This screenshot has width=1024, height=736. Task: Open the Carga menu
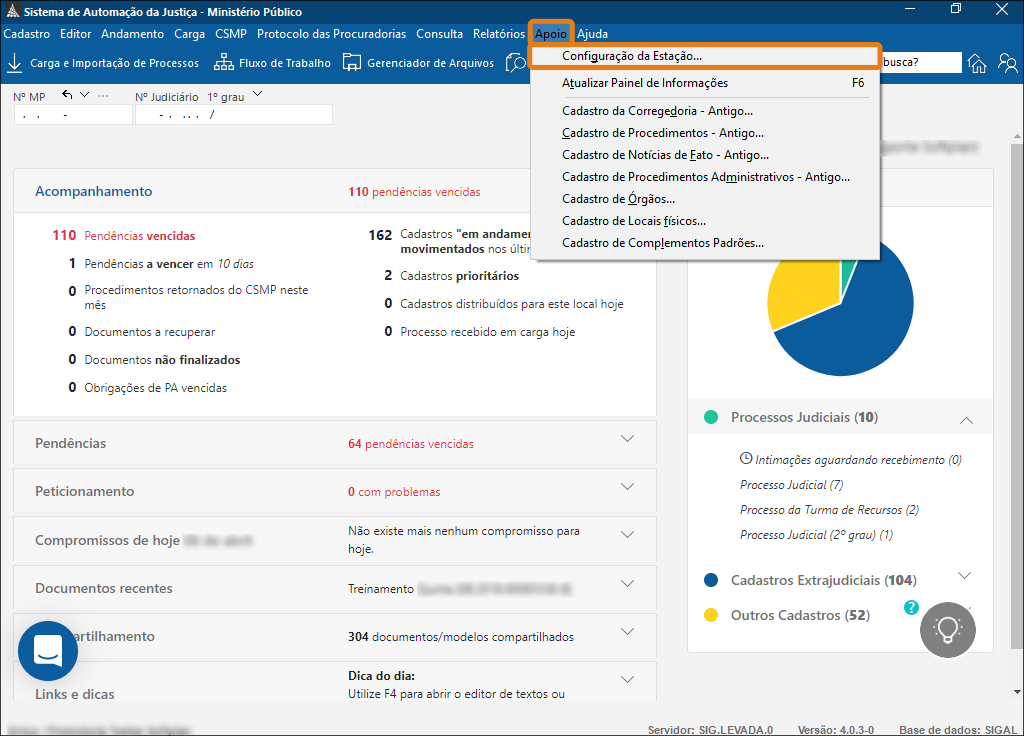point(189,34)
